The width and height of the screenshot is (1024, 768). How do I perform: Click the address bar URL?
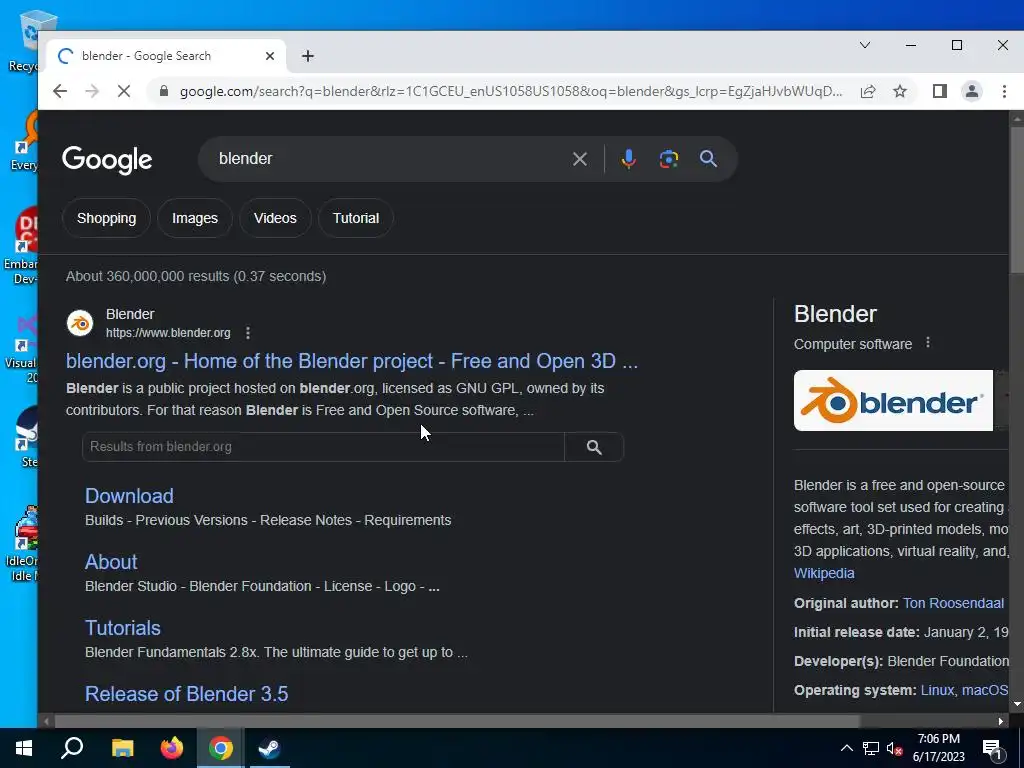511,91
